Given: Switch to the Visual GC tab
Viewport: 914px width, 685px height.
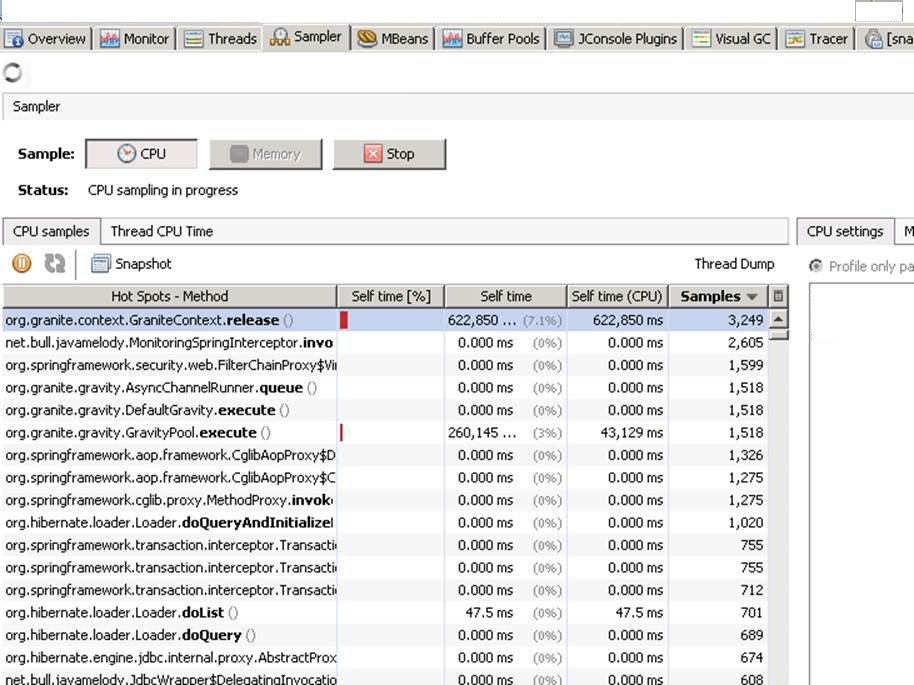Looking at the screenshot, I should (x=731, y=38).
